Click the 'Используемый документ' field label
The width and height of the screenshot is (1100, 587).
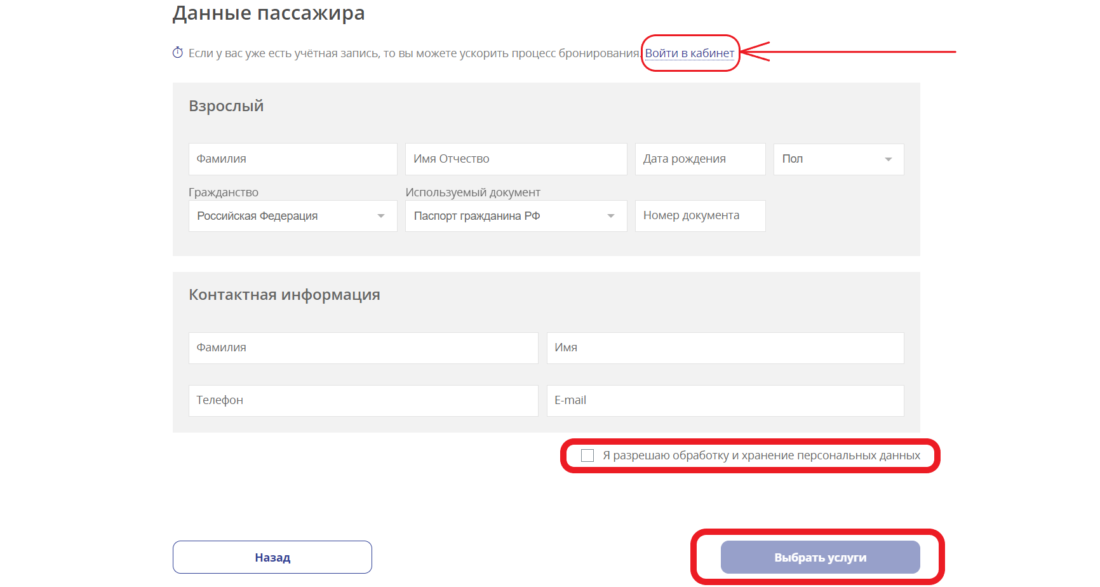pos(472,192)
